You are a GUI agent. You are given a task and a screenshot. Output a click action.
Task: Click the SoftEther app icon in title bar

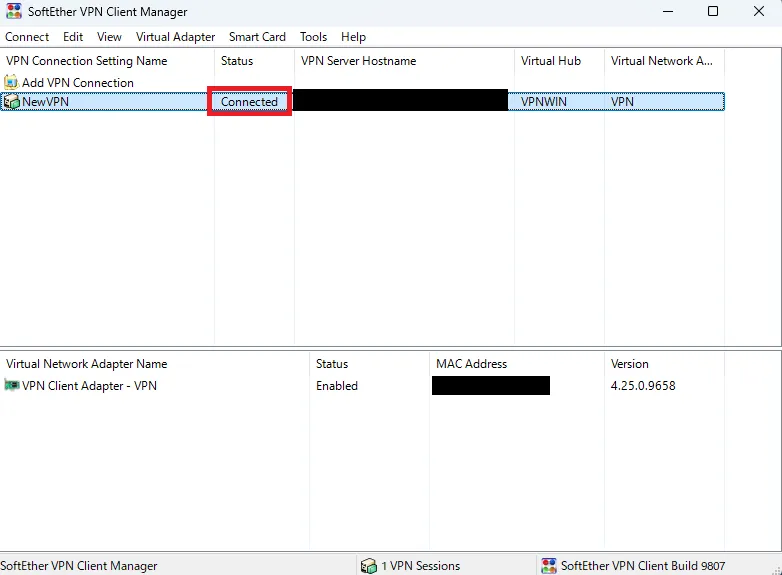tap(13, 11)
